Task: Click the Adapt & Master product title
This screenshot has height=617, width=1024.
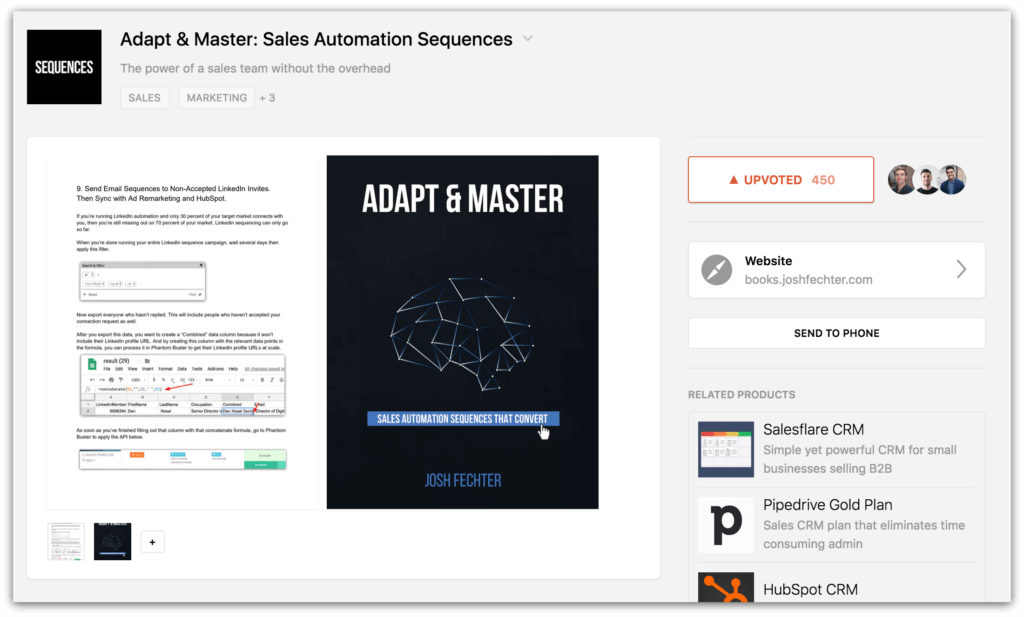Action: (316, 39)
